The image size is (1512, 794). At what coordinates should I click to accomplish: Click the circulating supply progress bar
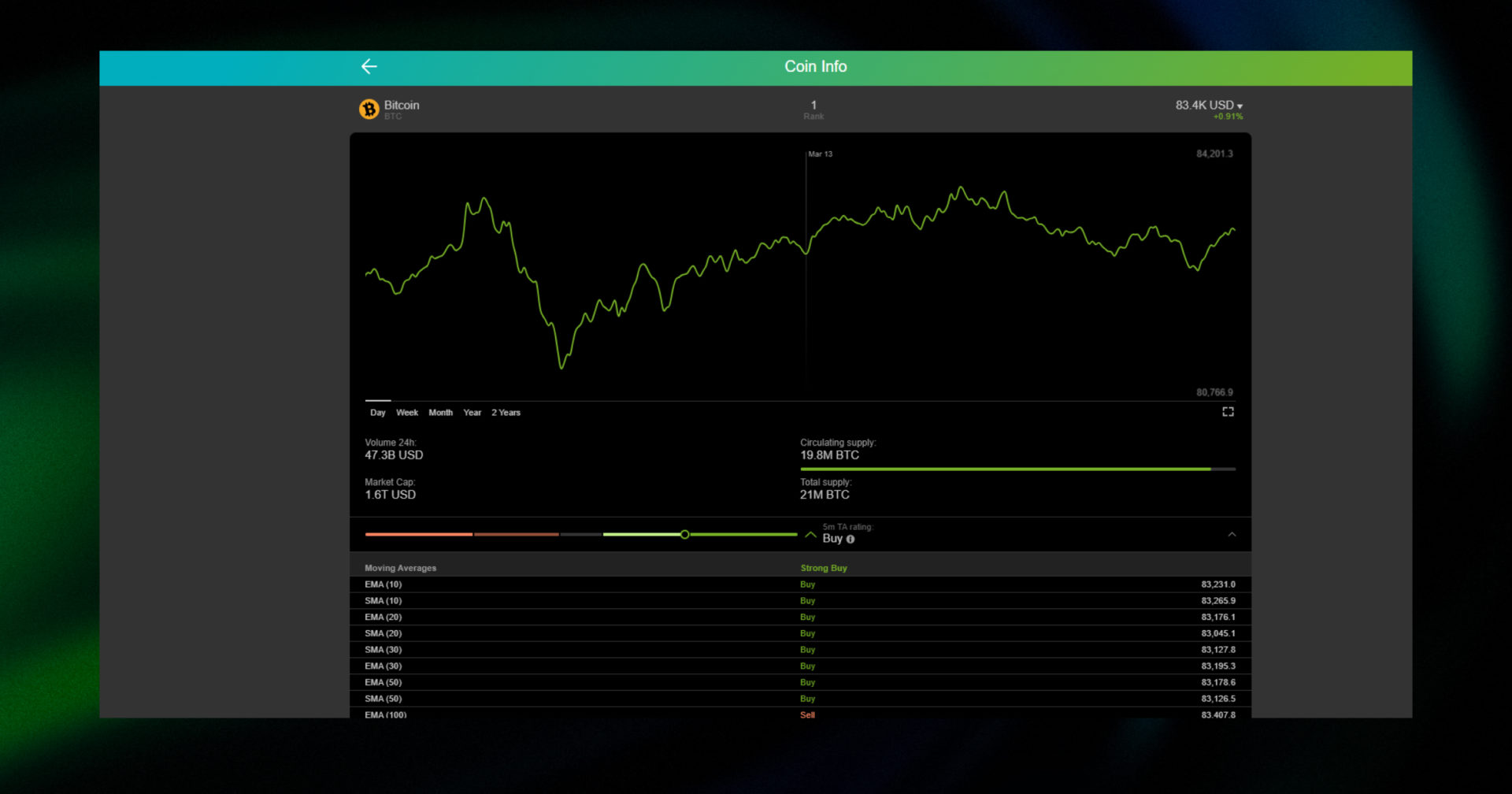(1016, 469)
